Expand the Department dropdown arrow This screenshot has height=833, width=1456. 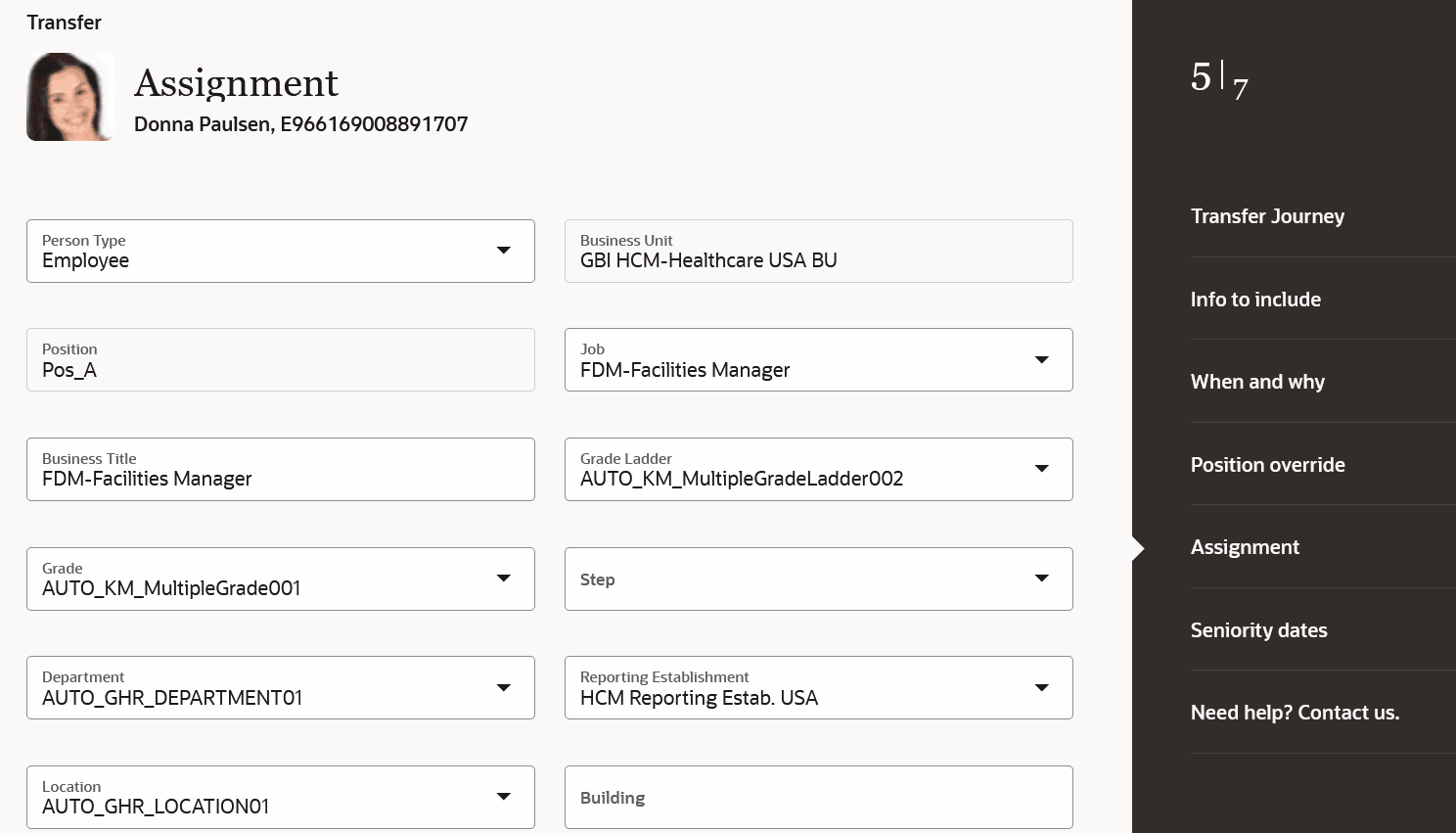click(x=503, y=688)
